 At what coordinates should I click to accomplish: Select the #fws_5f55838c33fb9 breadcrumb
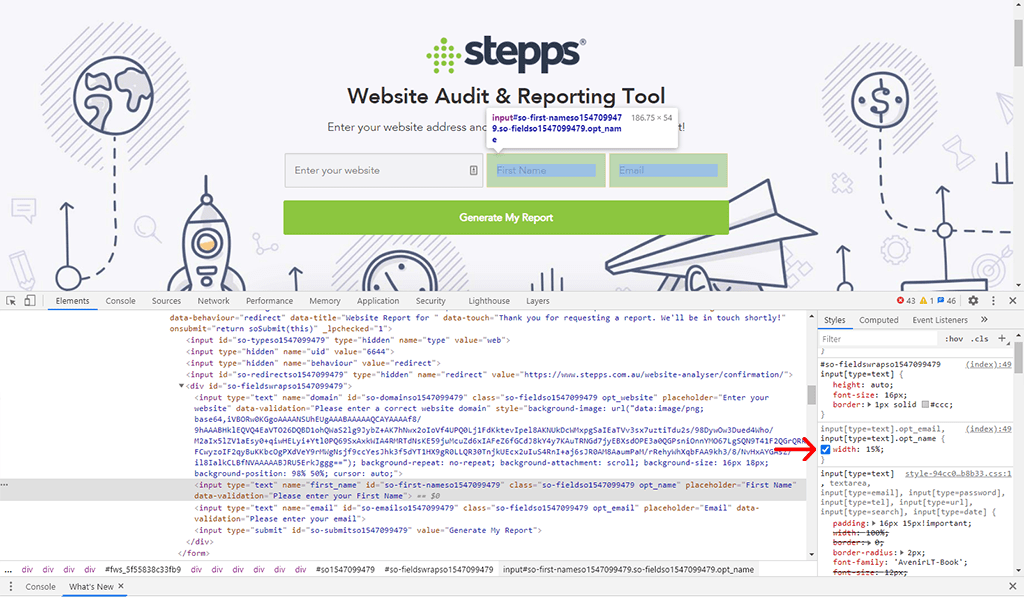[143, 570]
